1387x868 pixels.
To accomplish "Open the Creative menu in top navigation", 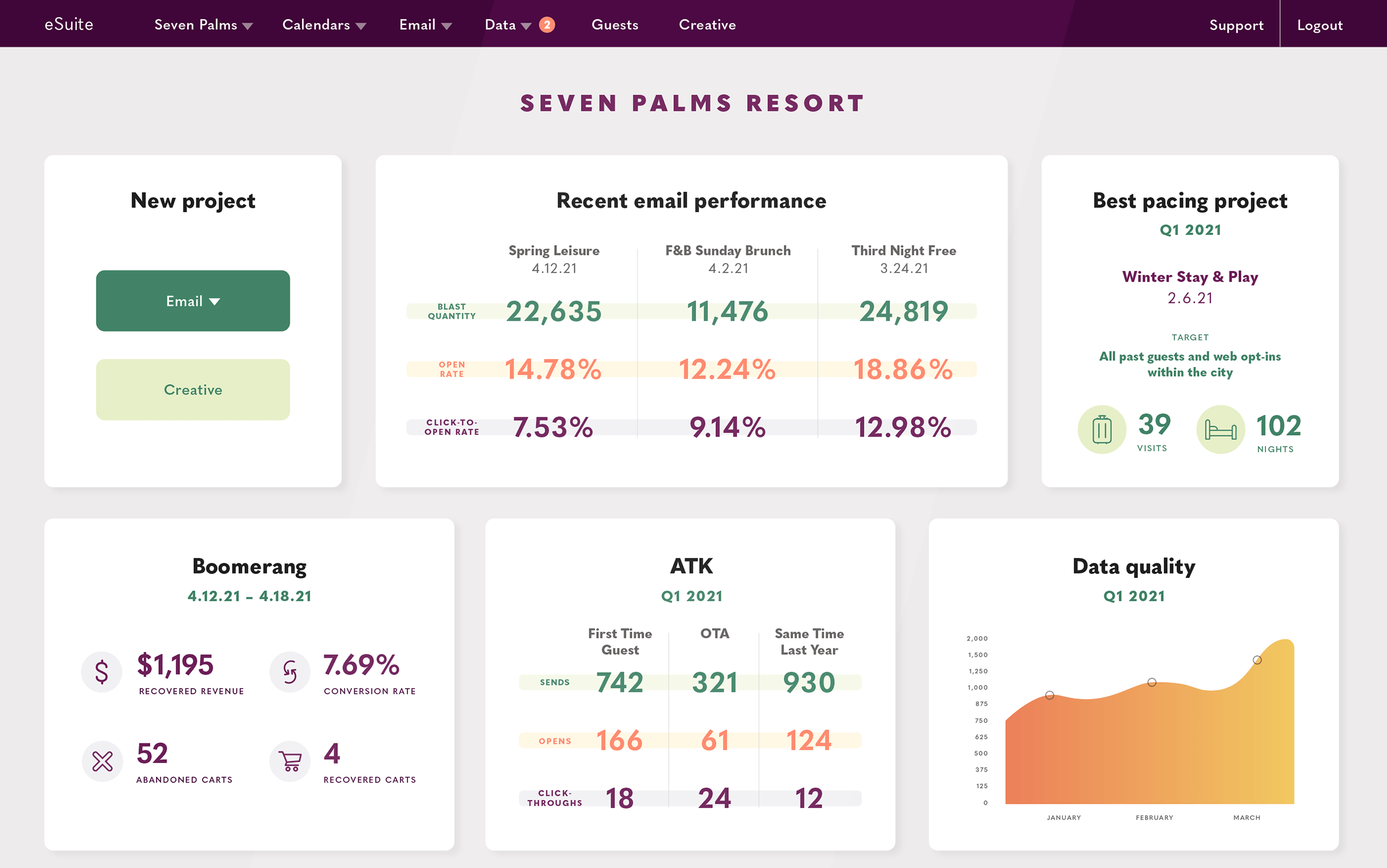I will 707,25.
